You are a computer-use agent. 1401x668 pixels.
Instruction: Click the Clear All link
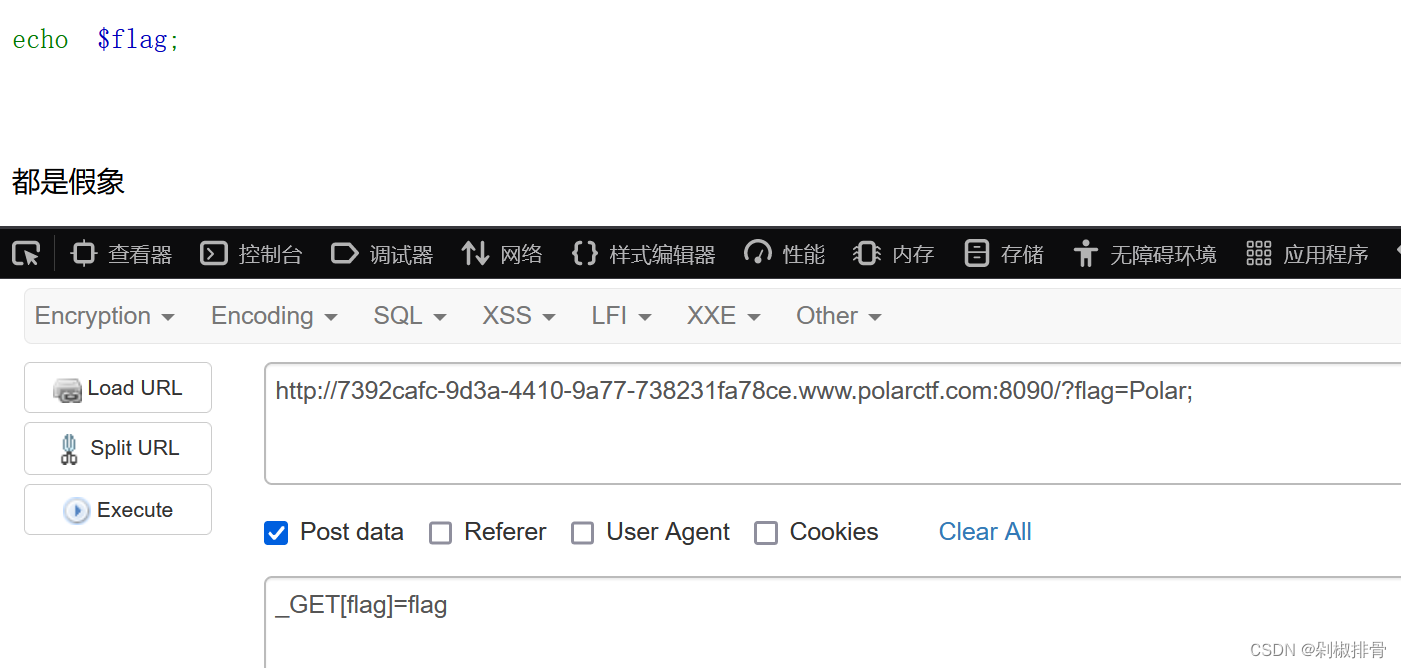pos(985,532)
